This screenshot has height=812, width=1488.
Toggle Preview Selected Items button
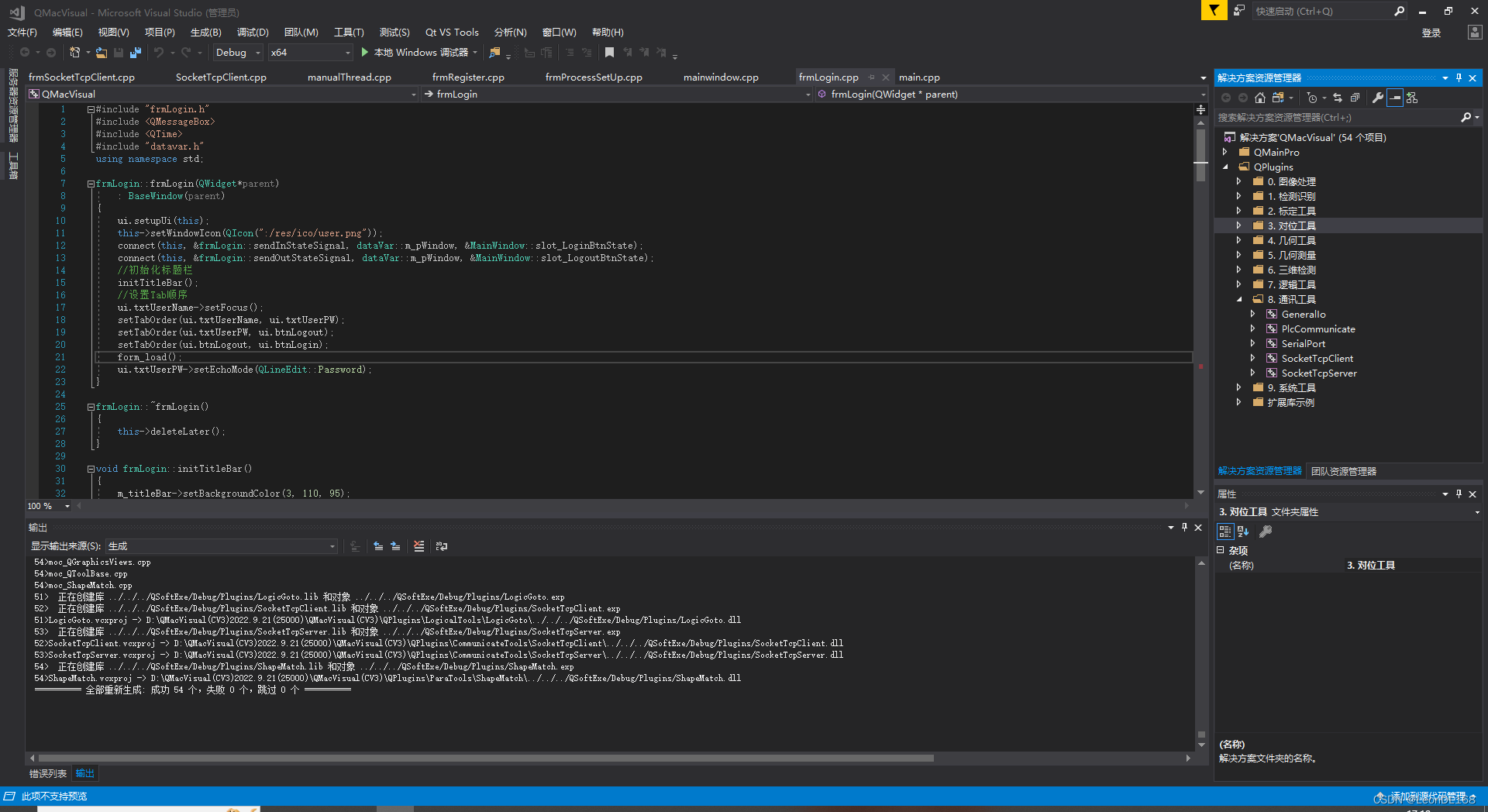(1395, 98)
